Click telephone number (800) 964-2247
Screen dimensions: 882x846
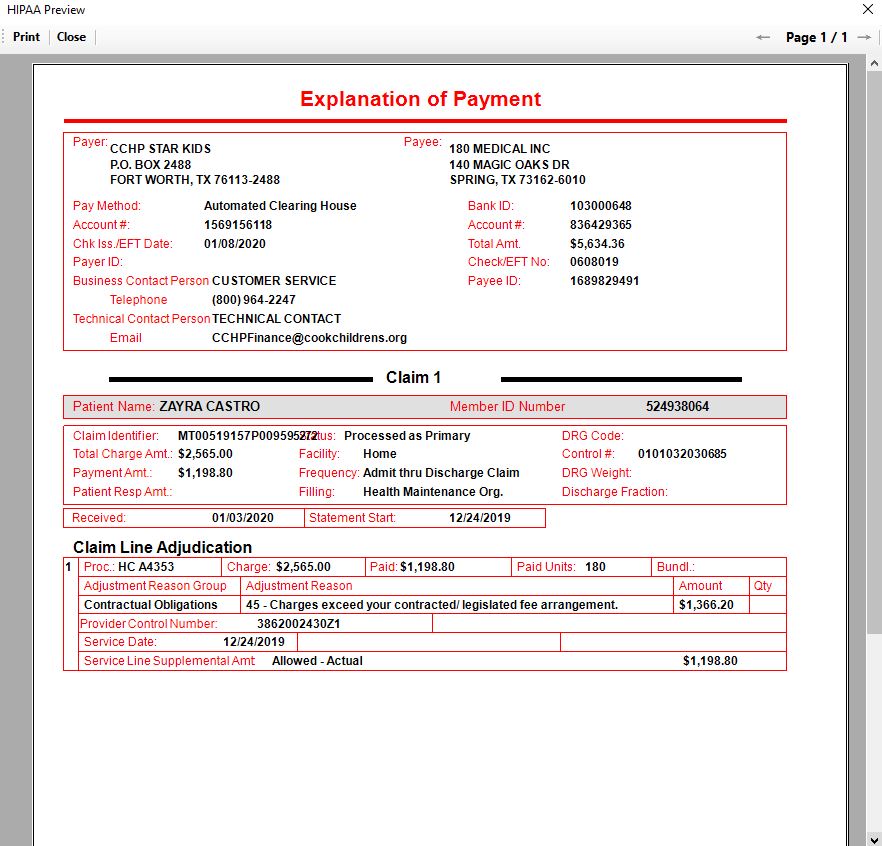click(x=254, y=300)
